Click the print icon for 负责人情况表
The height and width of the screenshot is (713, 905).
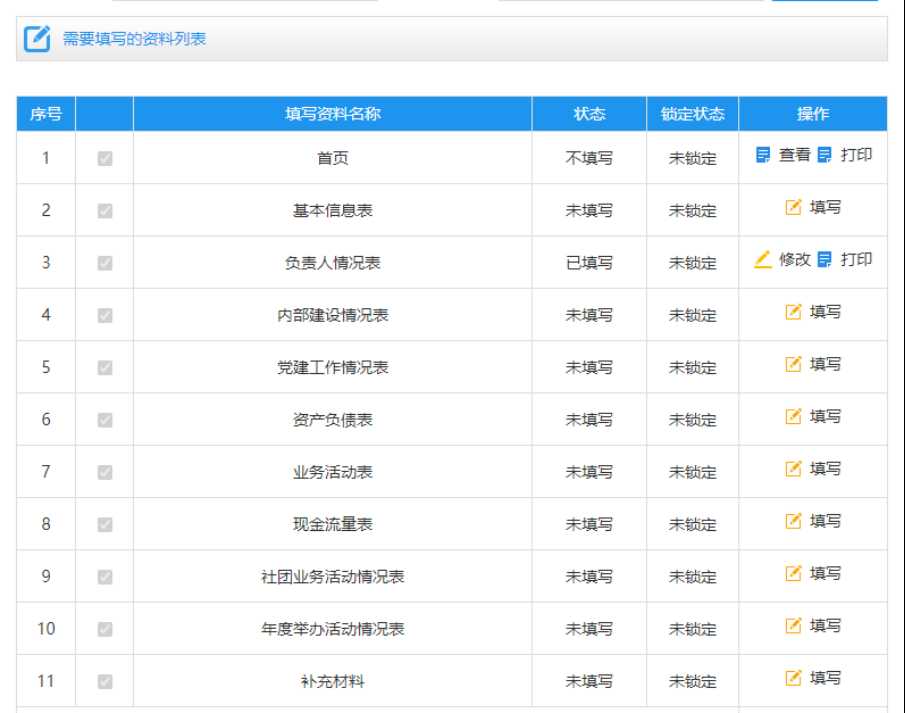point(825,260)
